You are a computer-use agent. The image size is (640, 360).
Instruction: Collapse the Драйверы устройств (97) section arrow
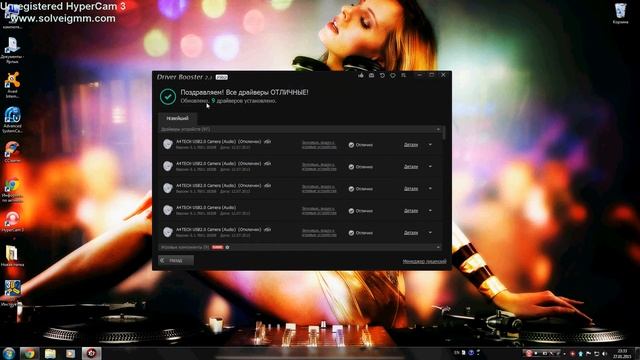click(x=438, y=129)
